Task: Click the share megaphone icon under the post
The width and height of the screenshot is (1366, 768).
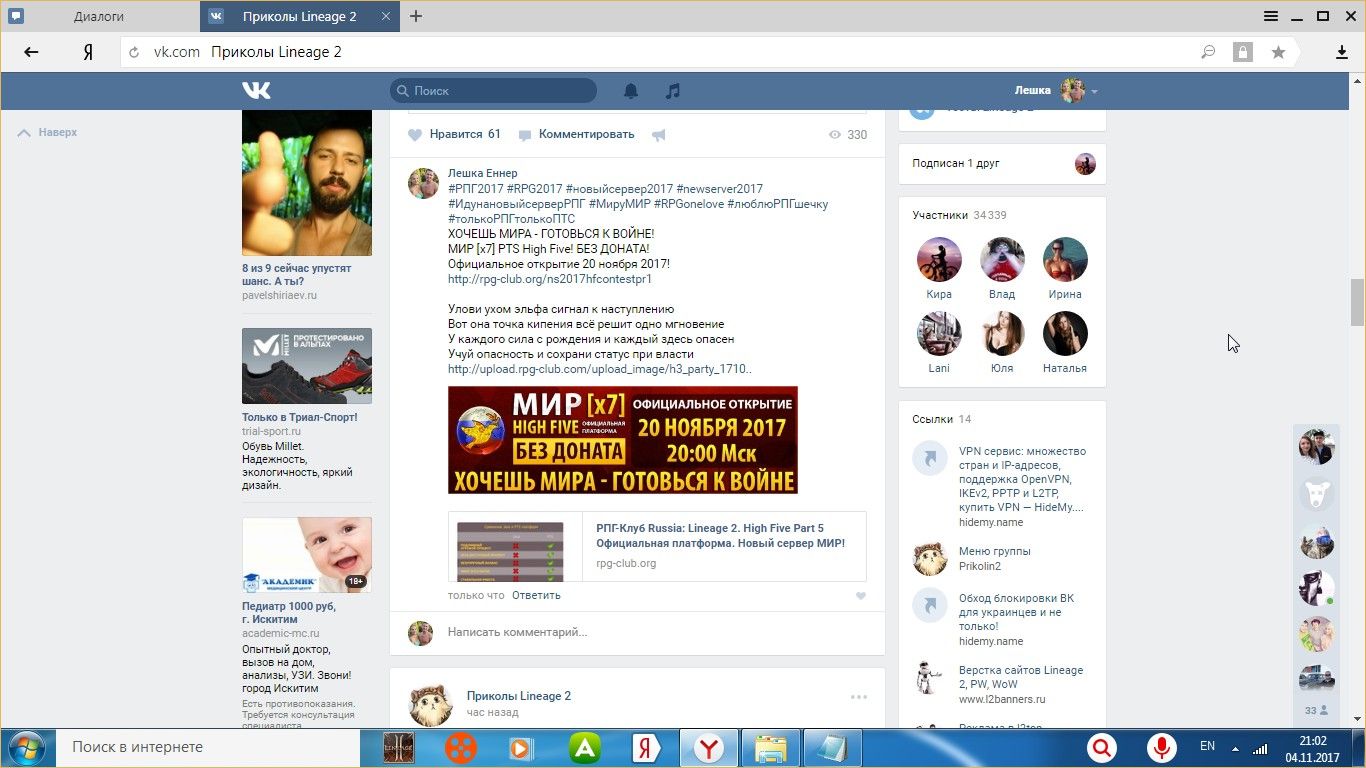Action: (x=658, y=135)
